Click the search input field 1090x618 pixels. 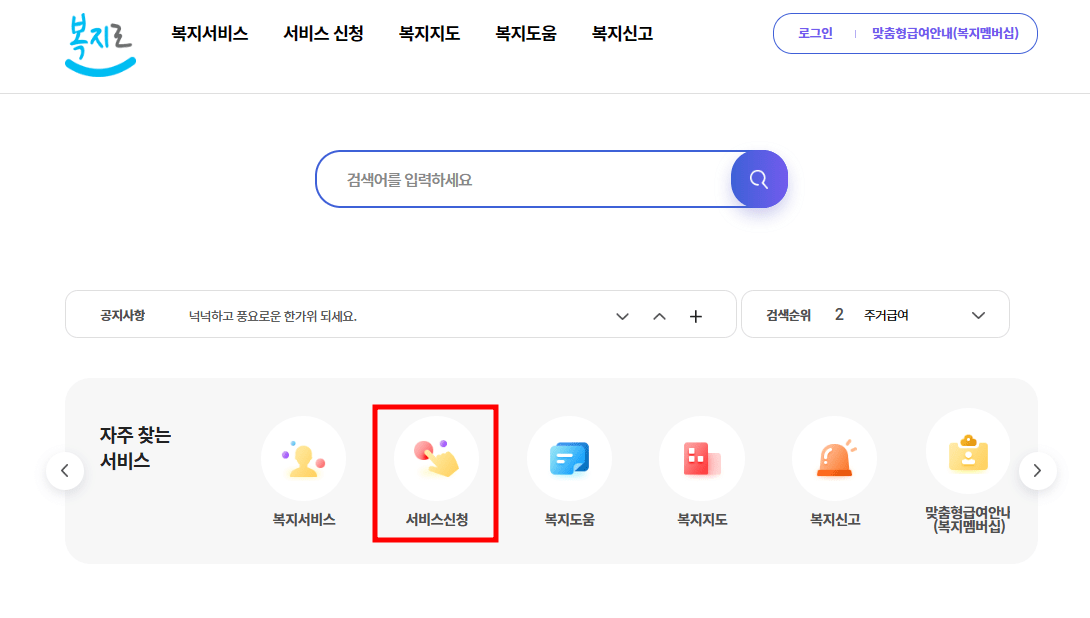(x=520, y=179)
